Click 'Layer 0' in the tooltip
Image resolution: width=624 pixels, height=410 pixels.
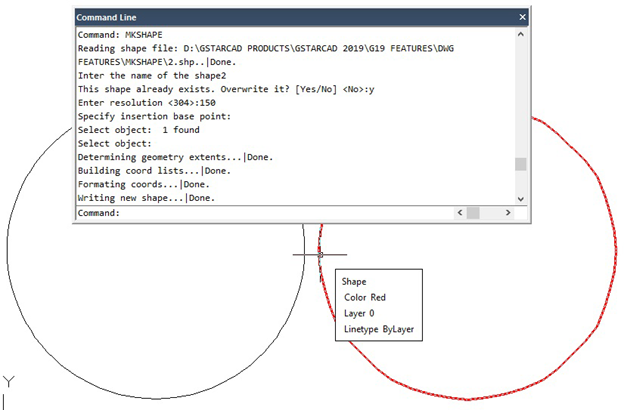tap(359, 313)
